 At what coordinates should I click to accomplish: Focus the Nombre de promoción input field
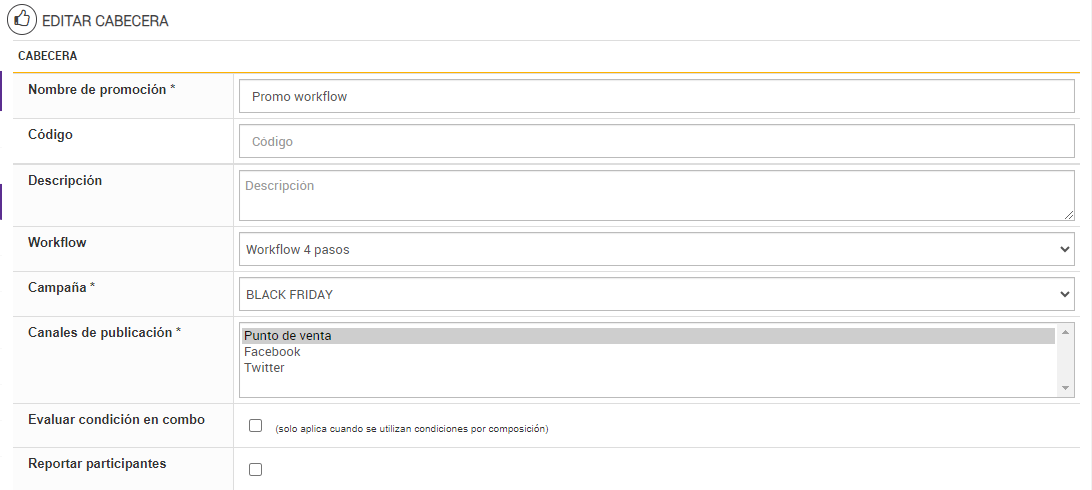(x=656, y=97)
